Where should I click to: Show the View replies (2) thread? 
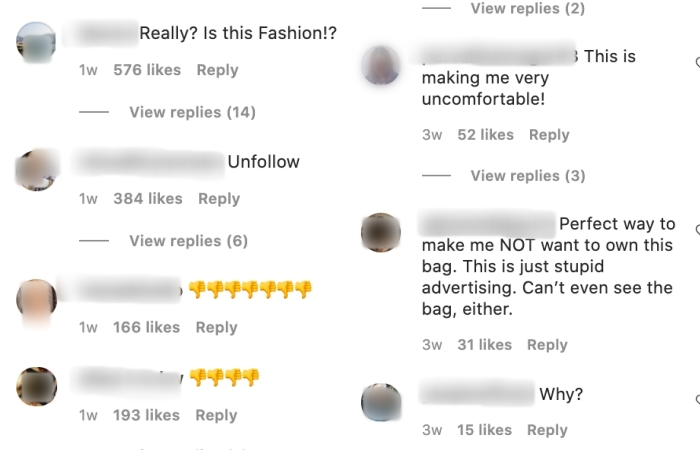528,9
